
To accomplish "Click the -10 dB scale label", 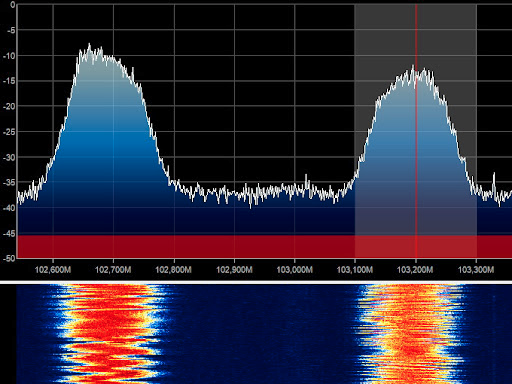I will (x=9, y=56).
